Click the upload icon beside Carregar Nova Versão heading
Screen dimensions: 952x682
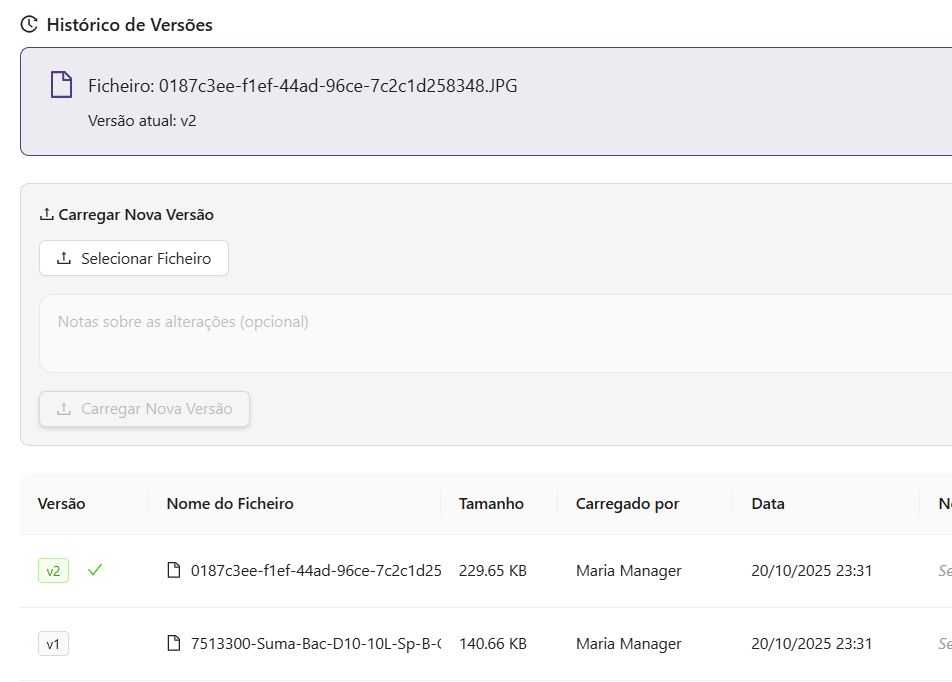click(46, 215)
